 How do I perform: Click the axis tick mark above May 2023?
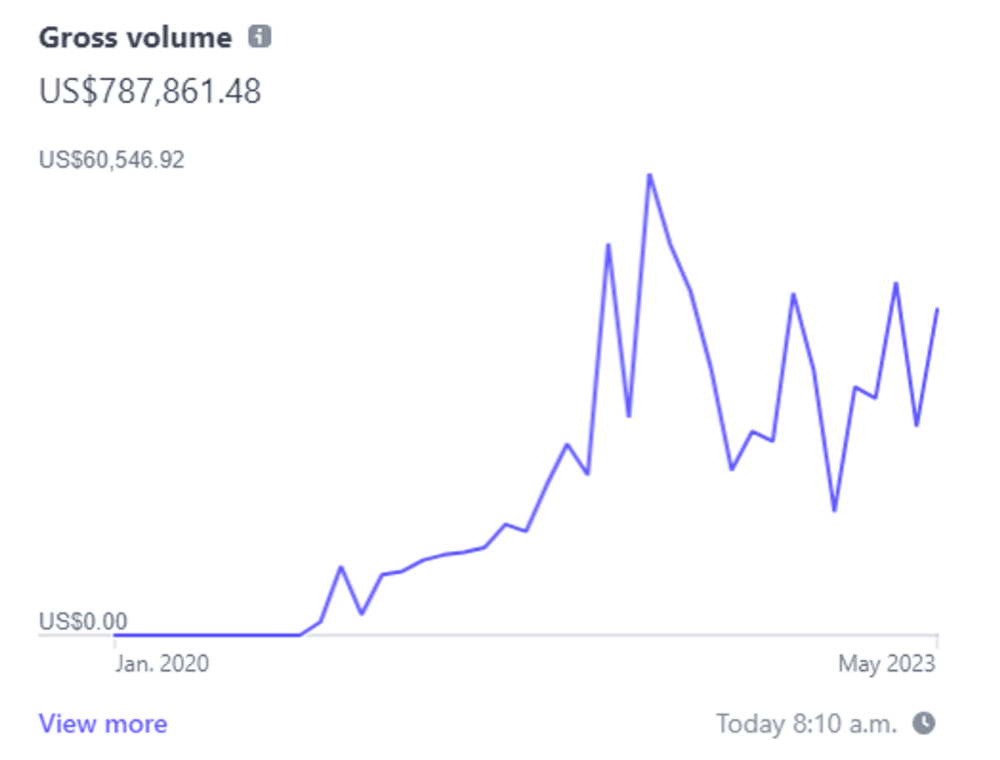pos(937,640)
